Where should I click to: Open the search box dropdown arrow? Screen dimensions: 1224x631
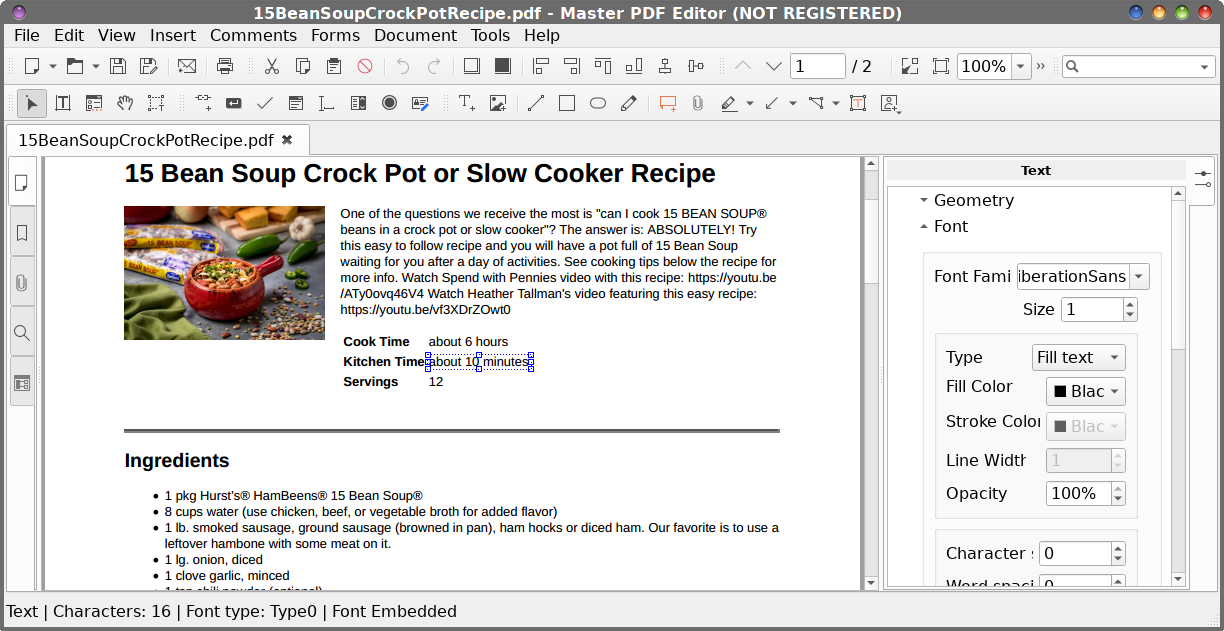tap(1205, 67)
